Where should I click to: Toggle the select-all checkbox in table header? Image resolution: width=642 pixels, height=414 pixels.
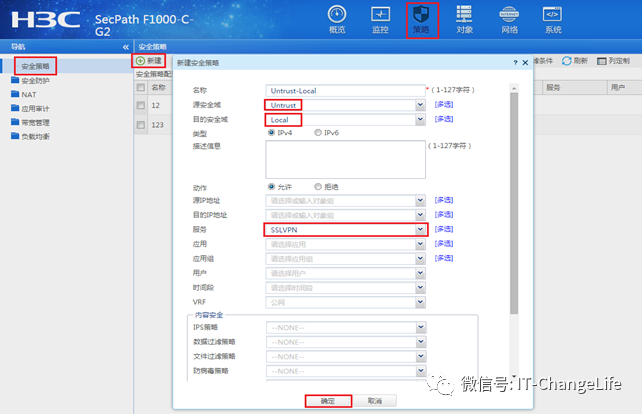point(141,87)
